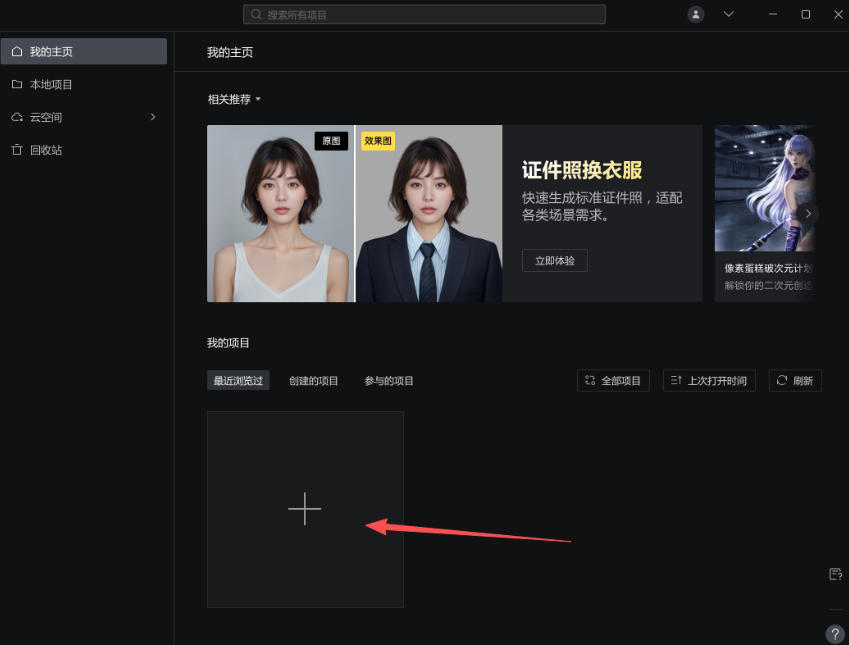
Task: Select the 效果图 label on the banner
Action: coord(378,141)
